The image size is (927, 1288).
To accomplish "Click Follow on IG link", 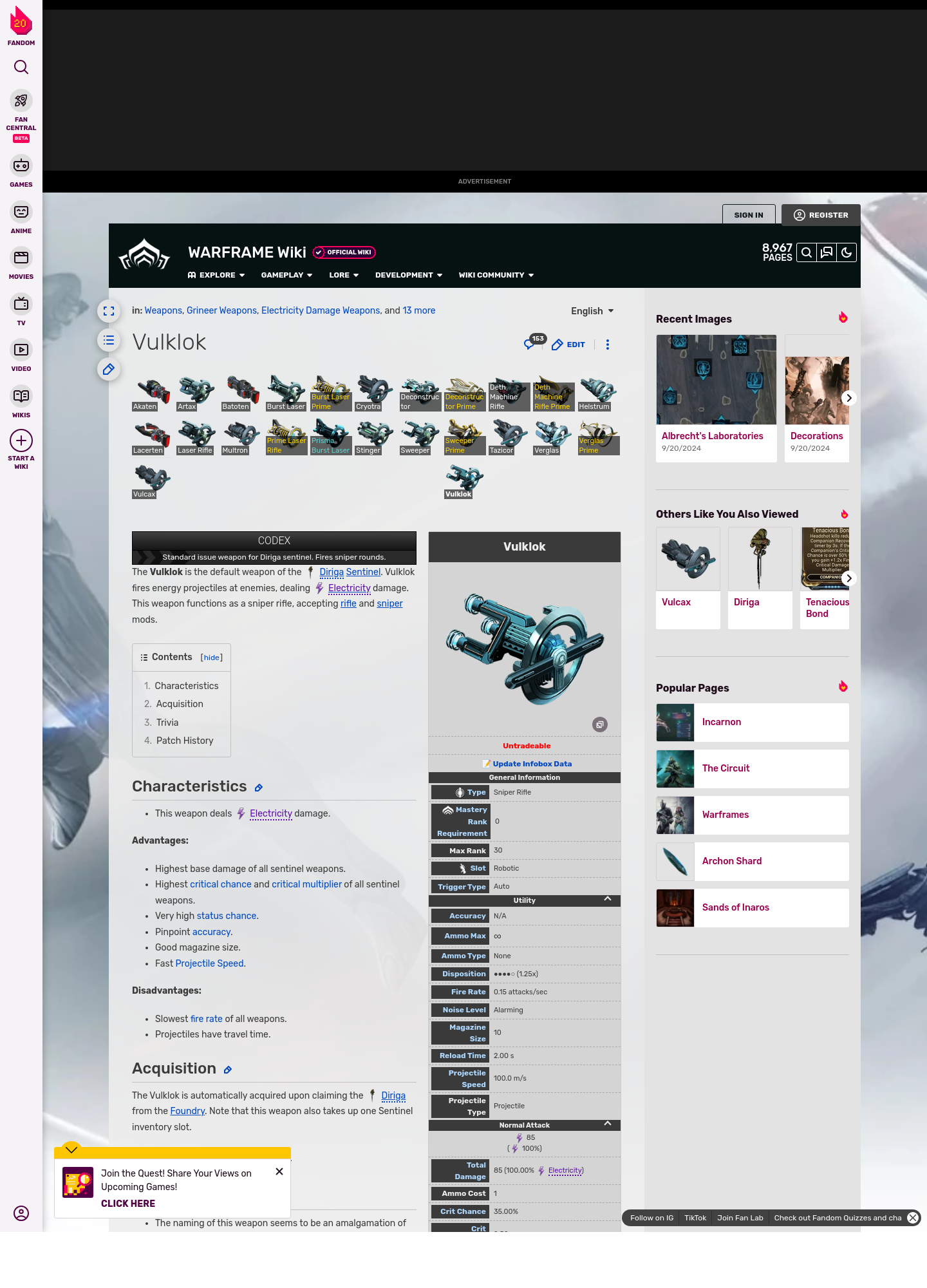I will click(x=651, y=1218).
